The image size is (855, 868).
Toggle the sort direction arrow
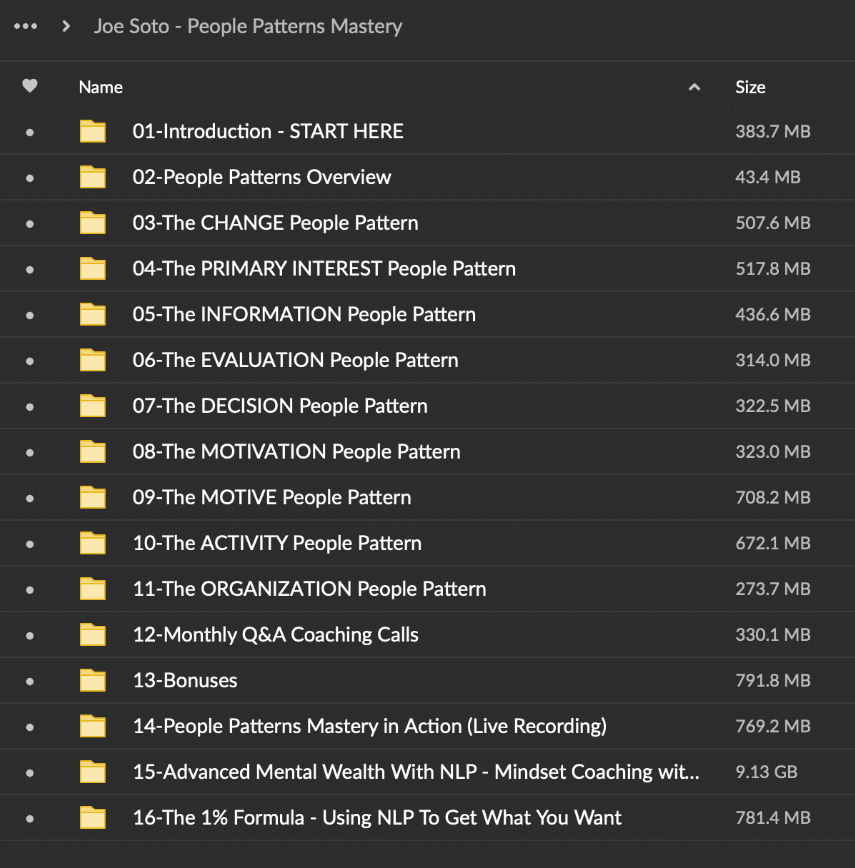click(694, 87)
